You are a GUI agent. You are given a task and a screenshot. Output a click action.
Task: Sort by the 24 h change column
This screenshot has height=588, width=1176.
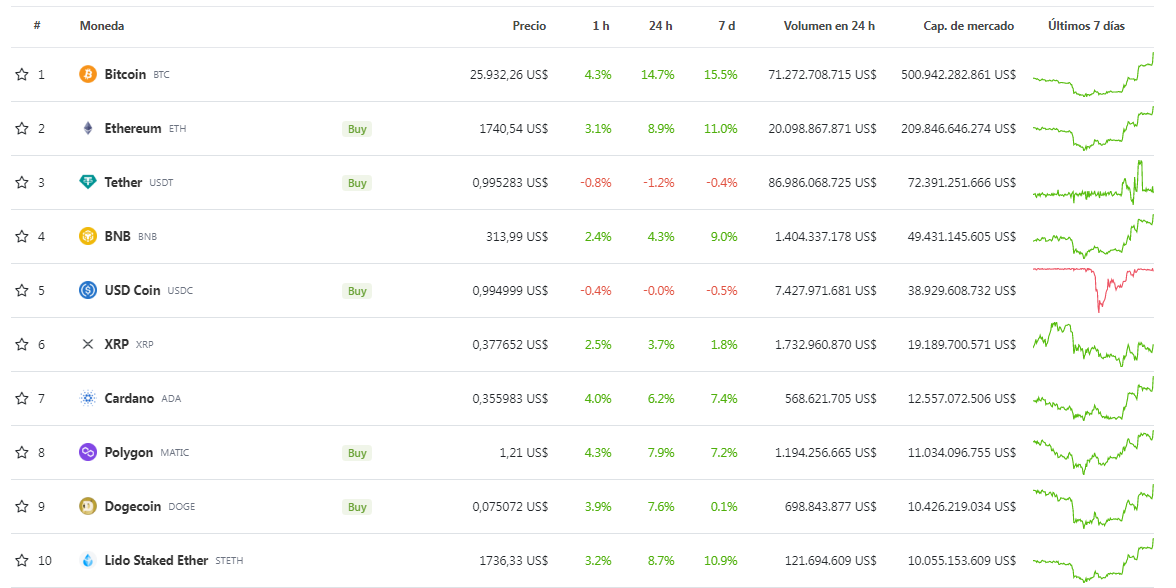pyautogui.click(x=661, y=26)
